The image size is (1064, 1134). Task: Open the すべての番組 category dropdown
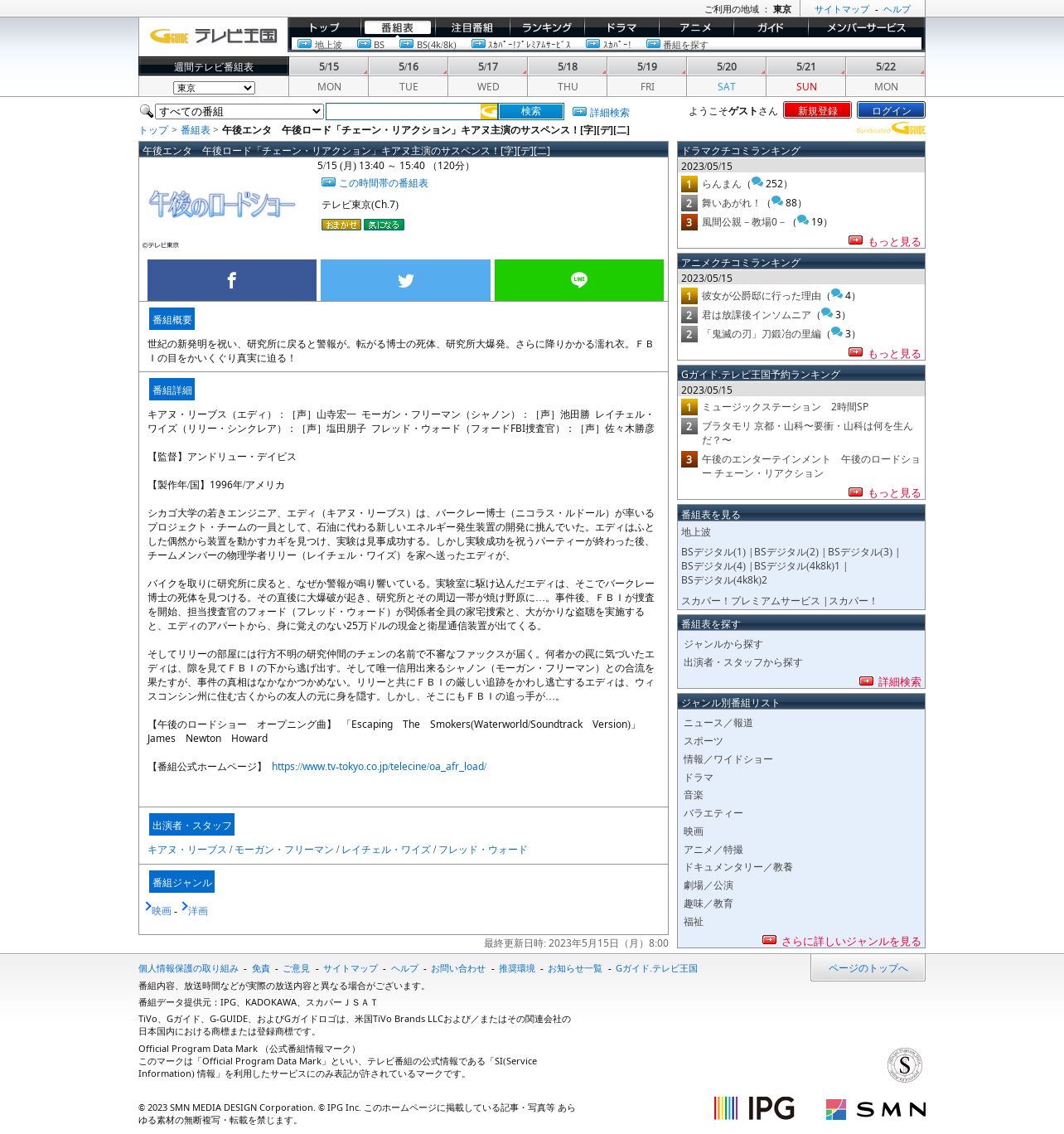(x=239, y=111)
